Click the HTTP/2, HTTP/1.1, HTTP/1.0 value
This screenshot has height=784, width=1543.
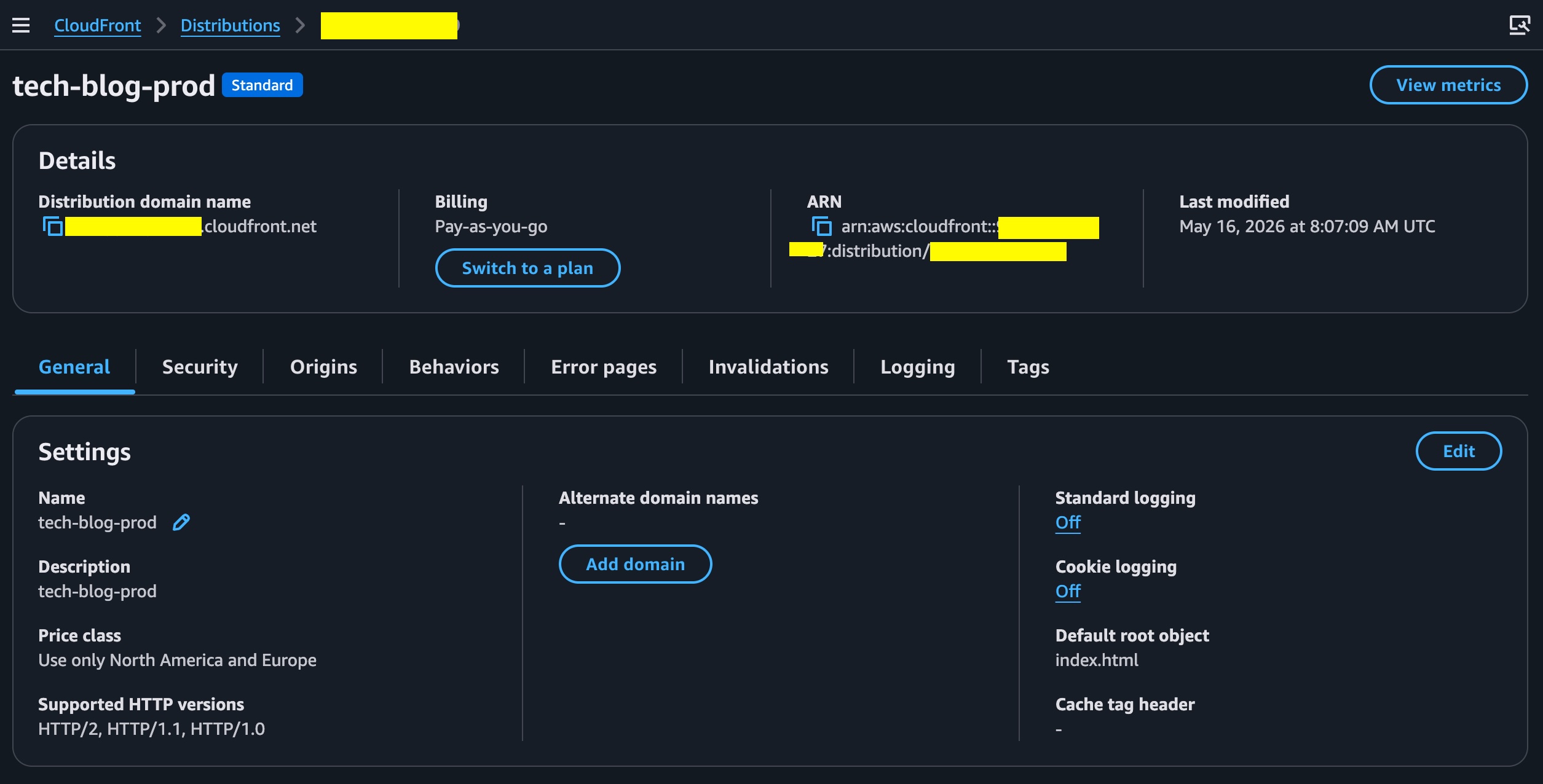pyautogui.click(x=151, y=729)
